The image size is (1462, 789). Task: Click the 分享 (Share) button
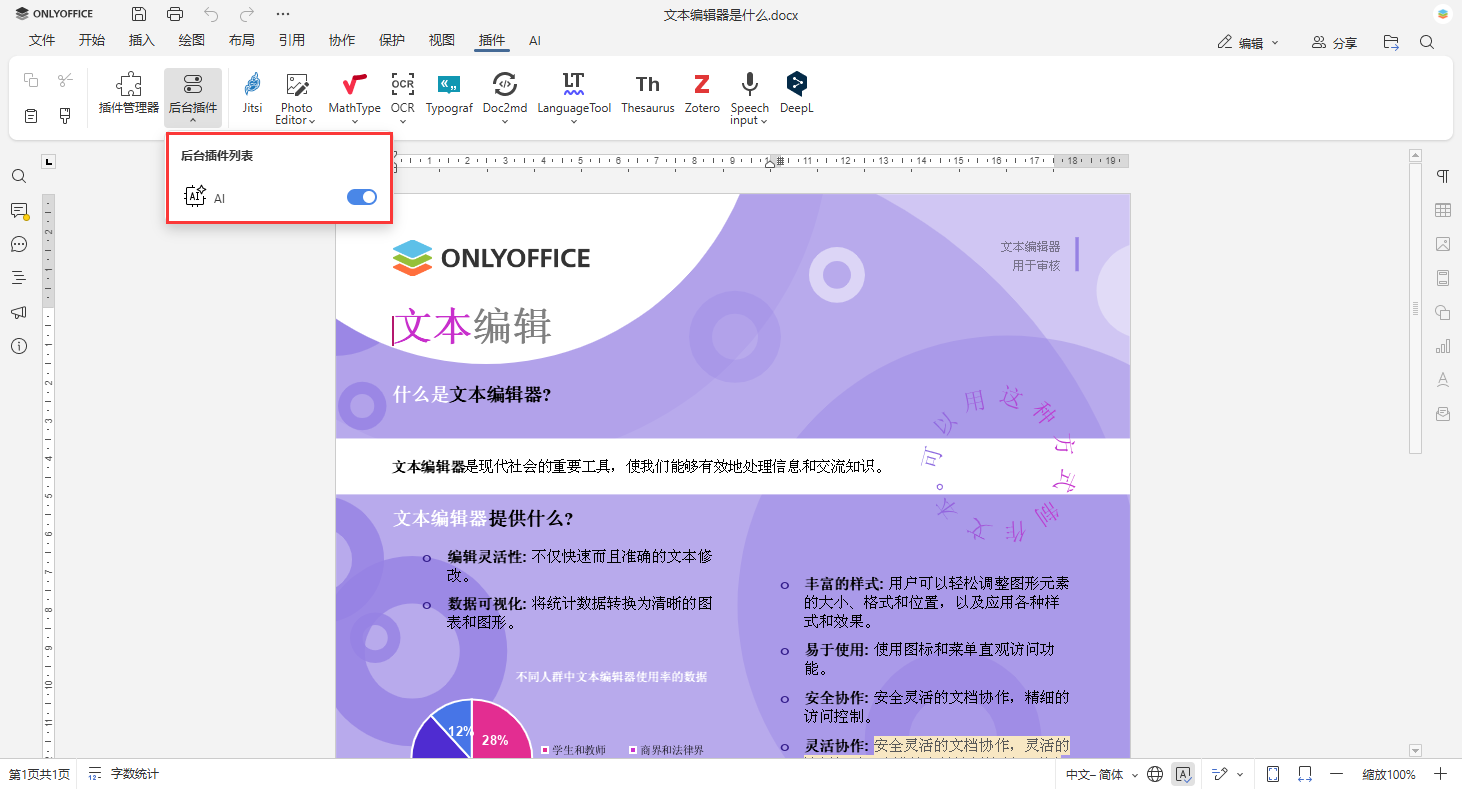1334,42
